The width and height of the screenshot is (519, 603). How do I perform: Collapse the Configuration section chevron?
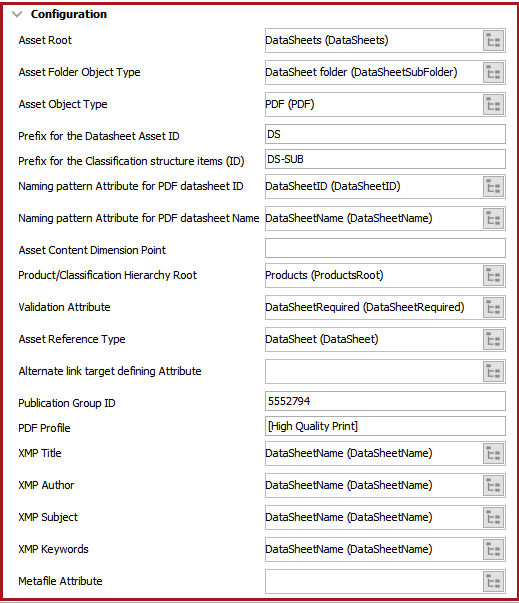pos(17,15)
